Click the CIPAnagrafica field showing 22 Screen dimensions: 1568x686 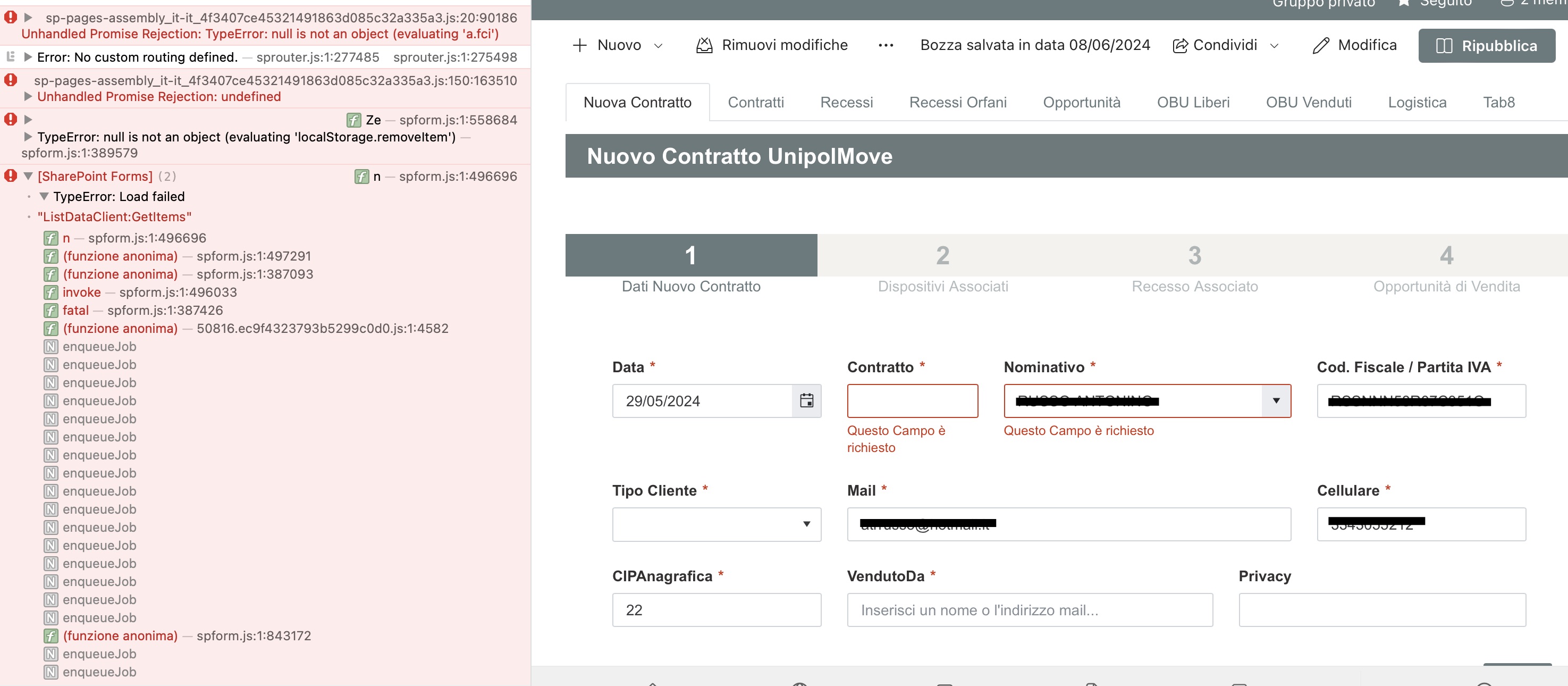[716, 609]
